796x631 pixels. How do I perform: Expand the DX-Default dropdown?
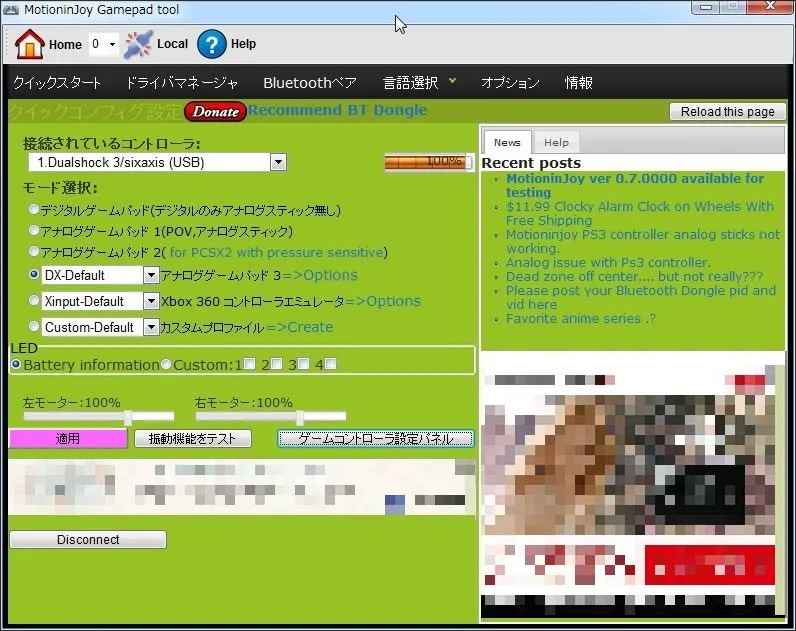coord(151,275)
